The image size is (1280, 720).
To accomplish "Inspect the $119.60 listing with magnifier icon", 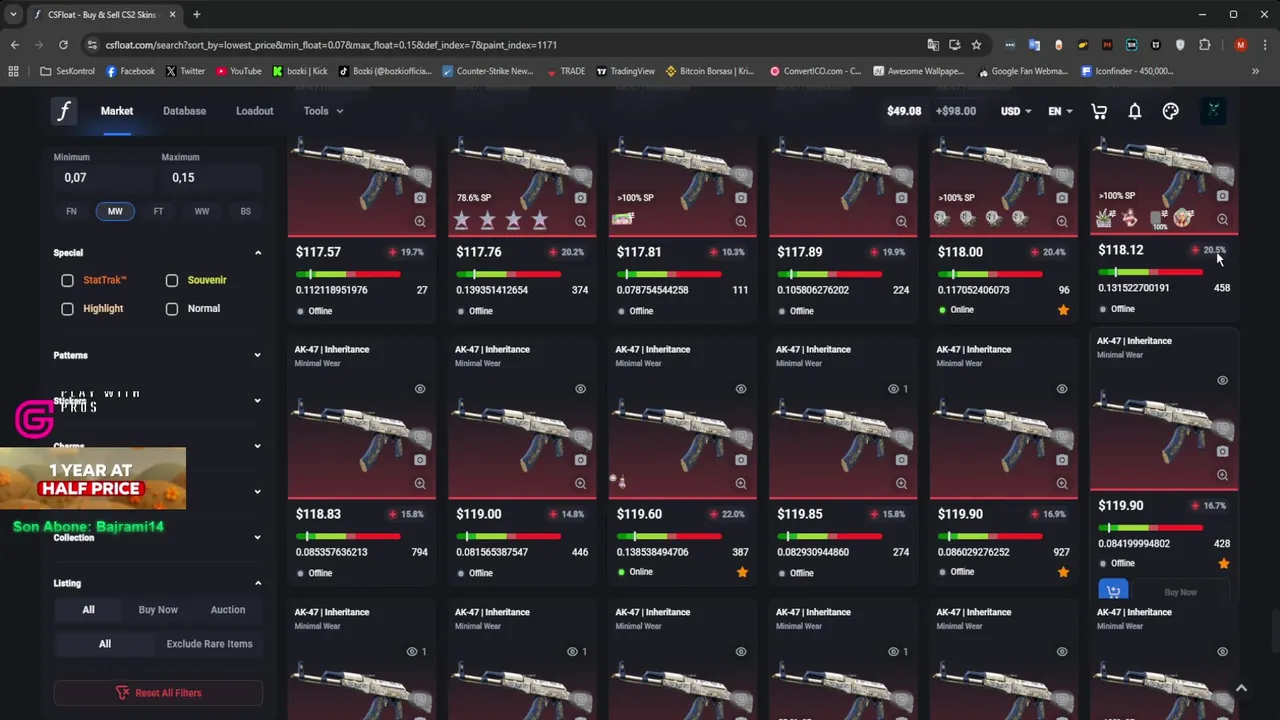I will 741,484.
